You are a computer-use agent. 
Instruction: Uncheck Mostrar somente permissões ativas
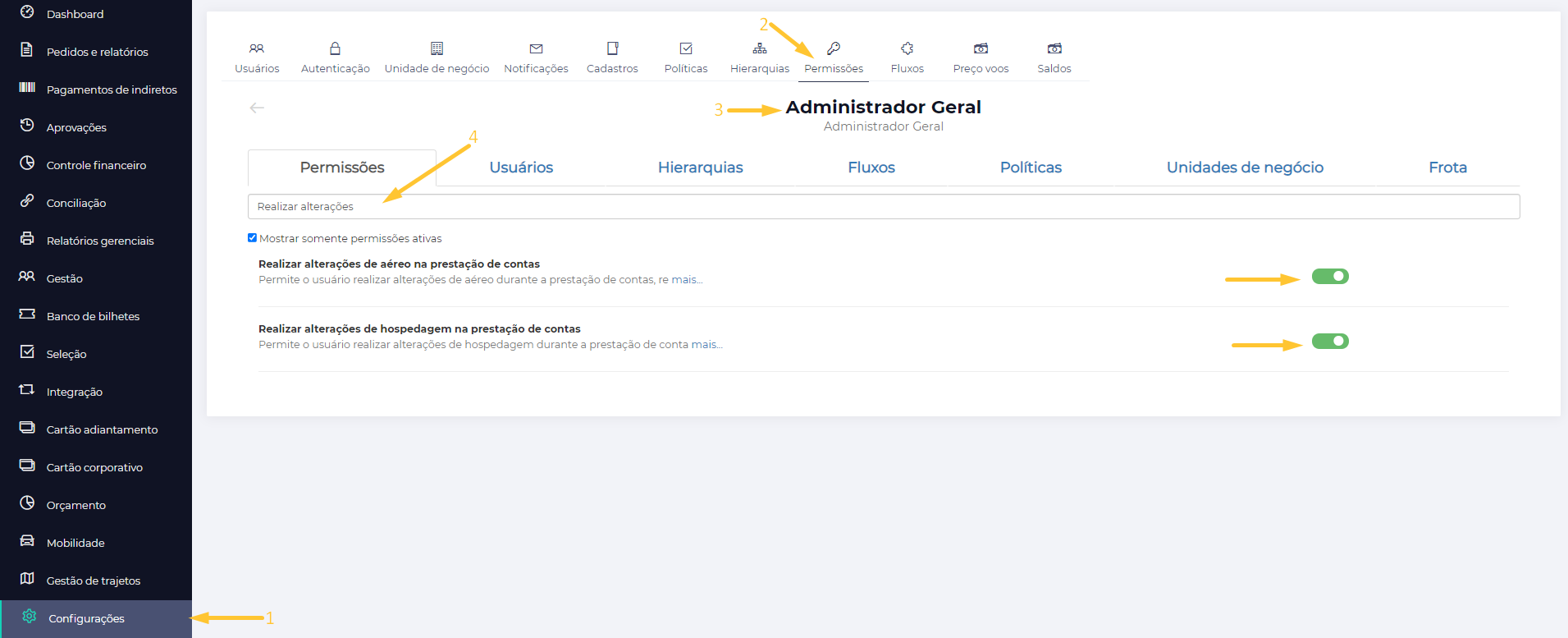pos(253,238)
